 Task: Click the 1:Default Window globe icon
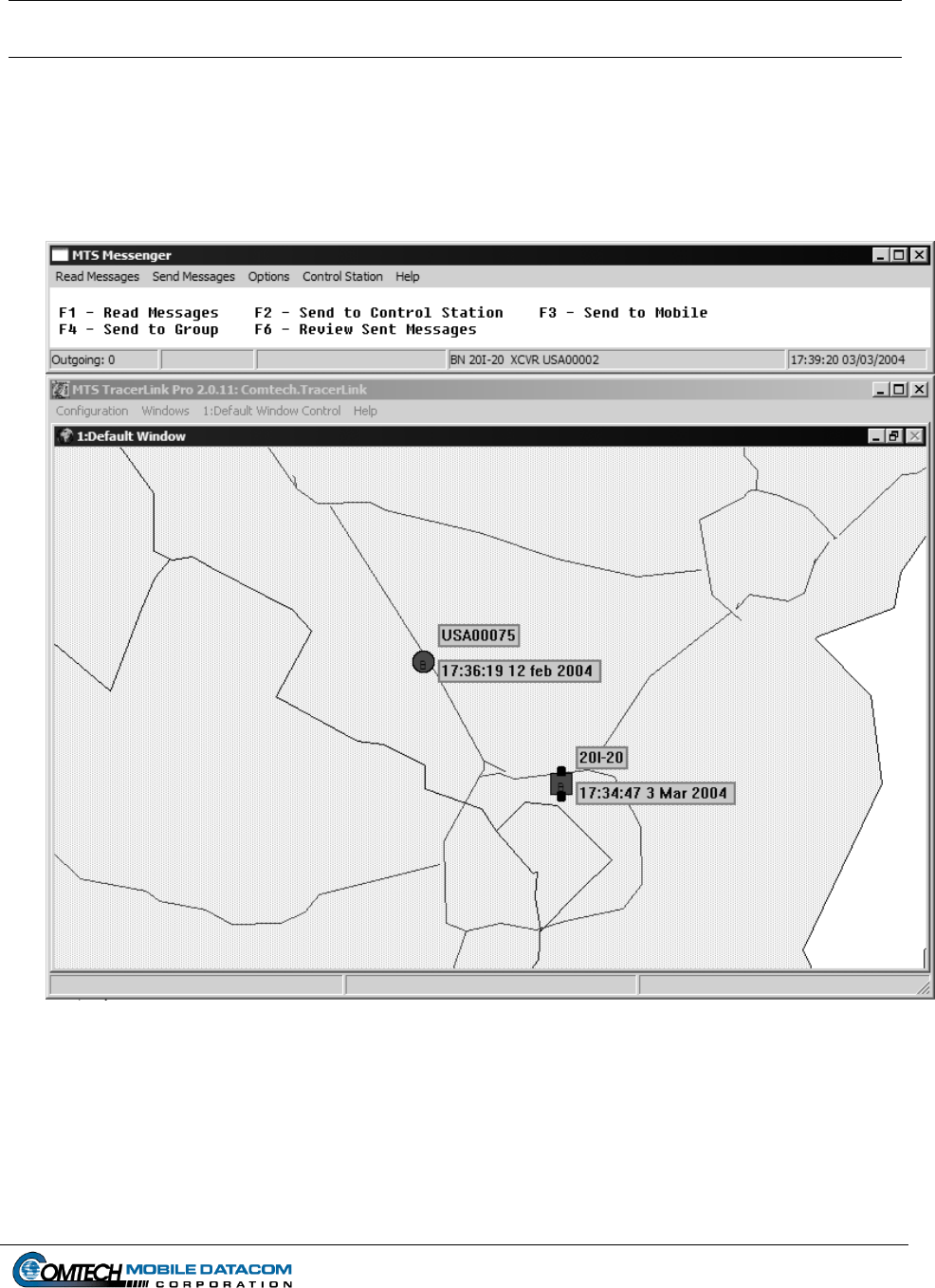tap(65, 436)
